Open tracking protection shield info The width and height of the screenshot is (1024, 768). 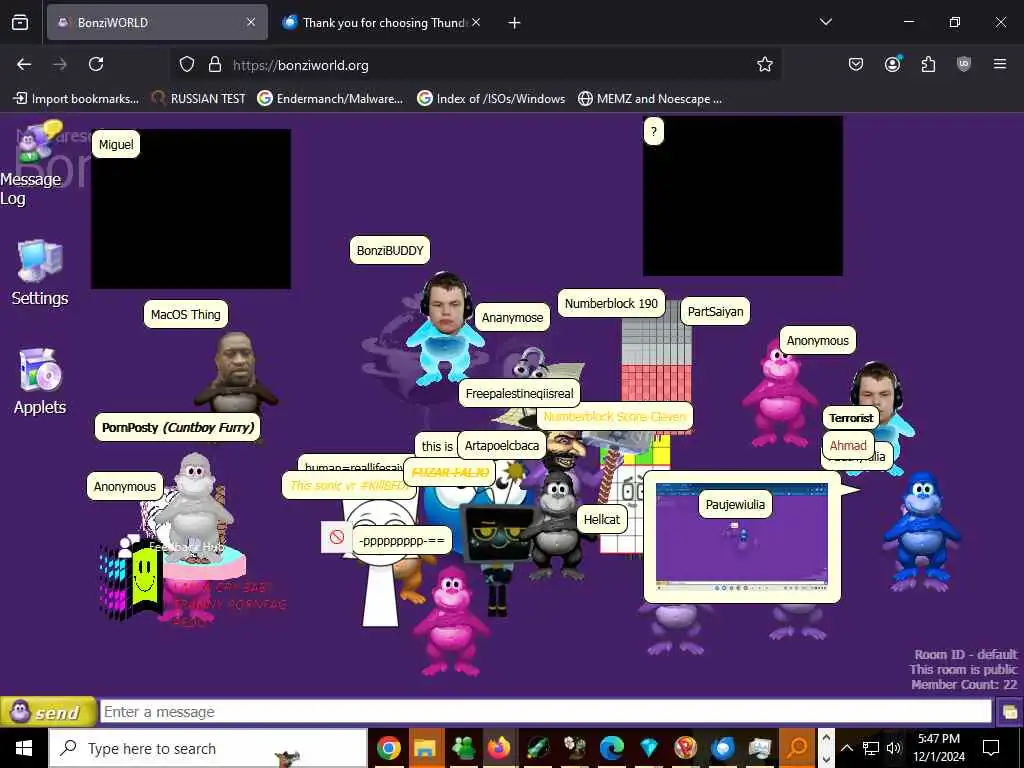187,65
